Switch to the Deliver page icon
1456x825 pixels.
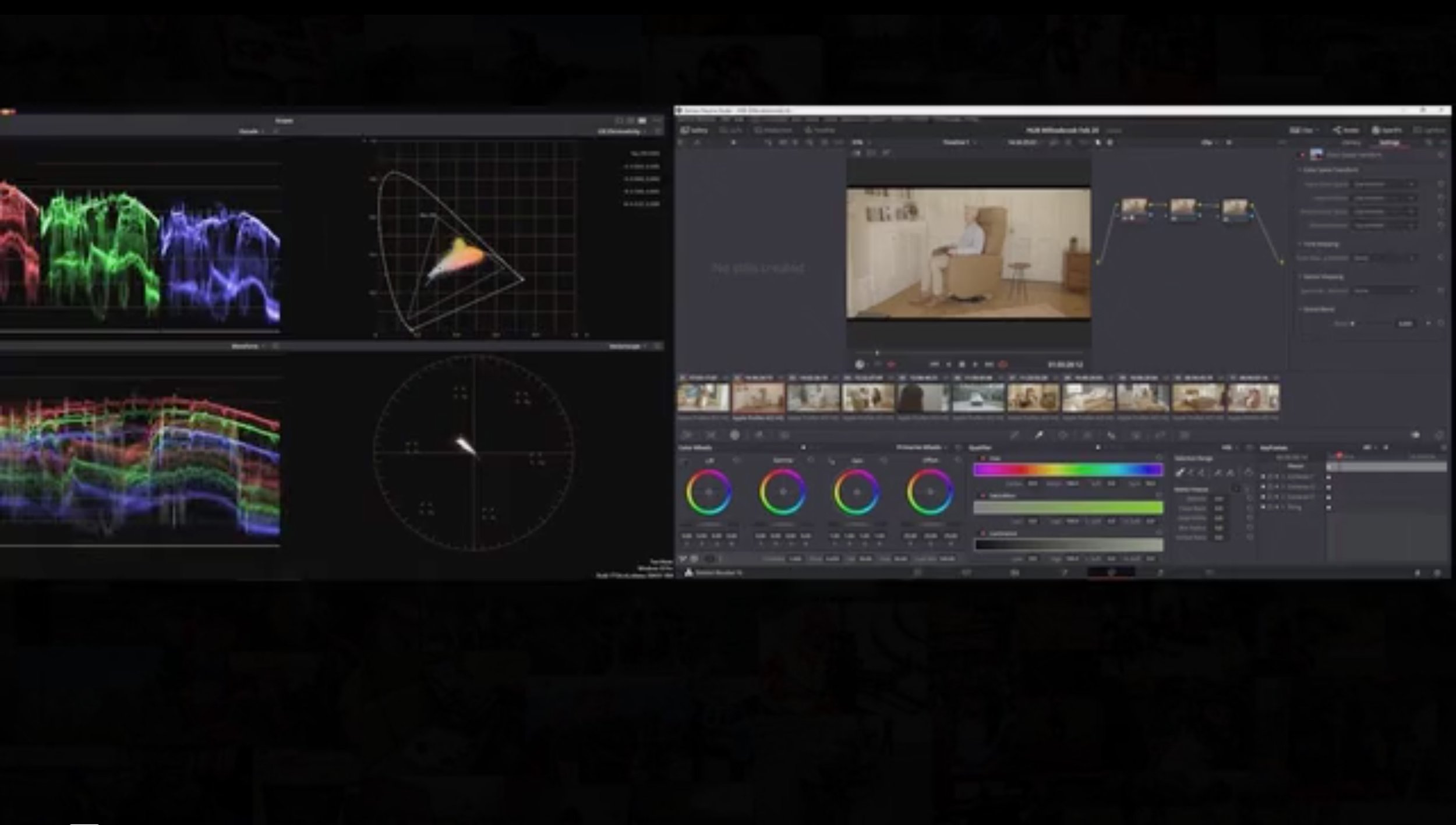coord(1209,573)
